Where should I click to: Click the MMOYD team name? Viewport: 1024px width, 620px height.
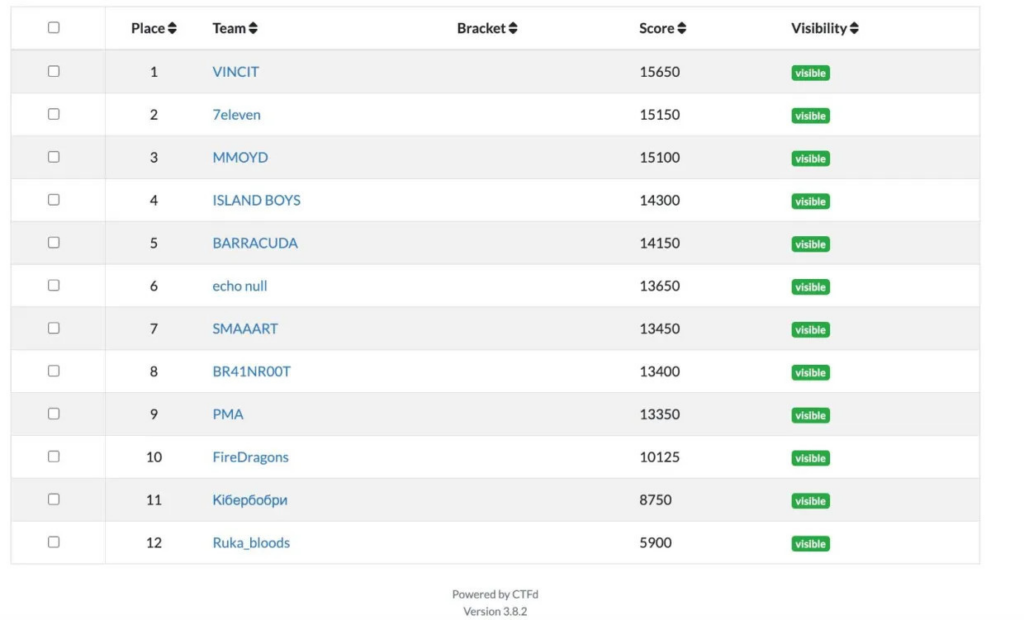[240, 158]
